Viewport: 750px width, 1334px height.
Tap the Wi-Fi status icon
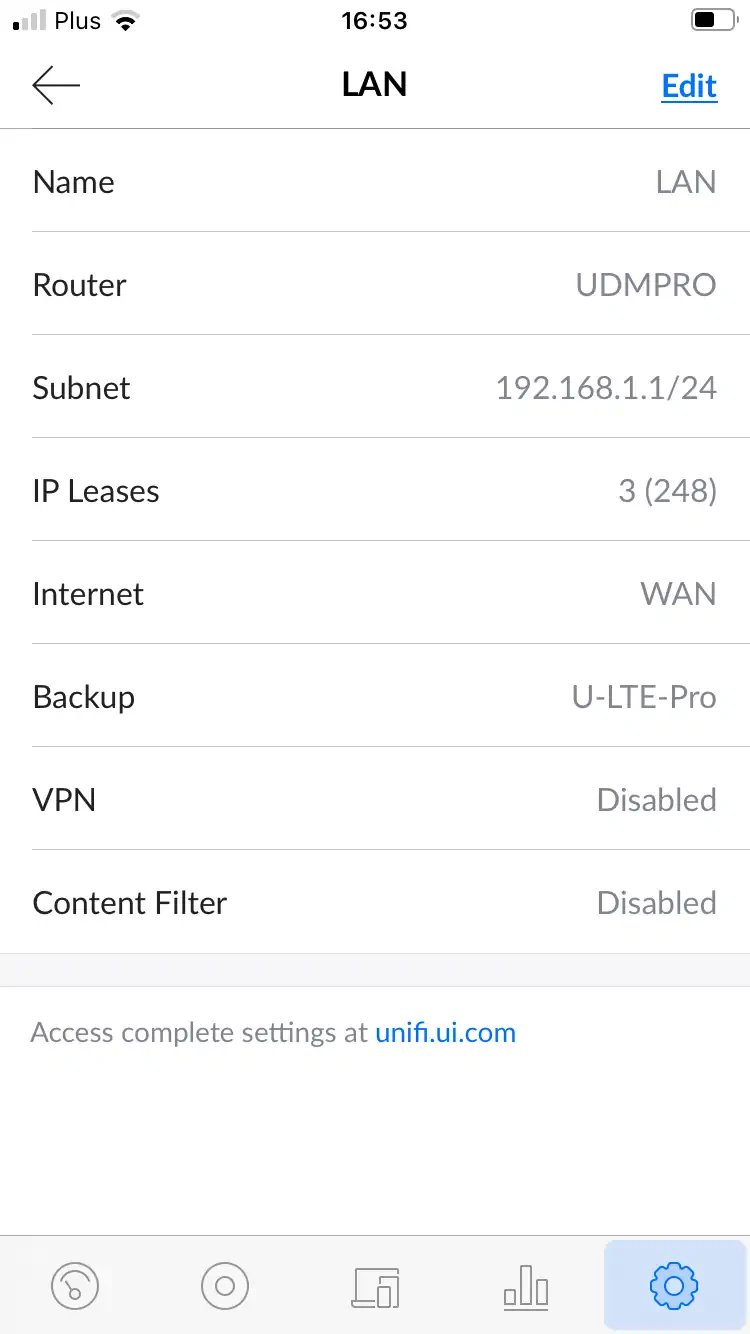[125, 21]
